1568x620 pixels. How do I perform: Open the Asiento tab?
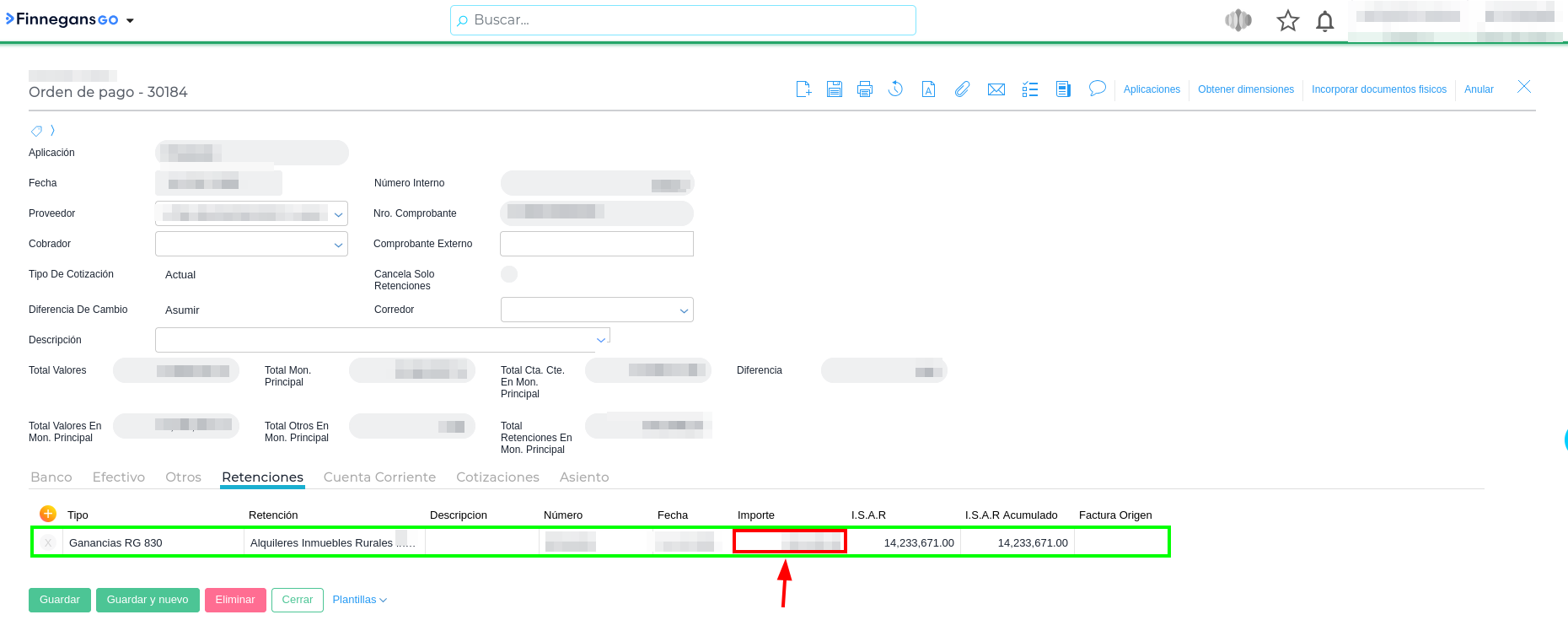[x=584, y=477]
